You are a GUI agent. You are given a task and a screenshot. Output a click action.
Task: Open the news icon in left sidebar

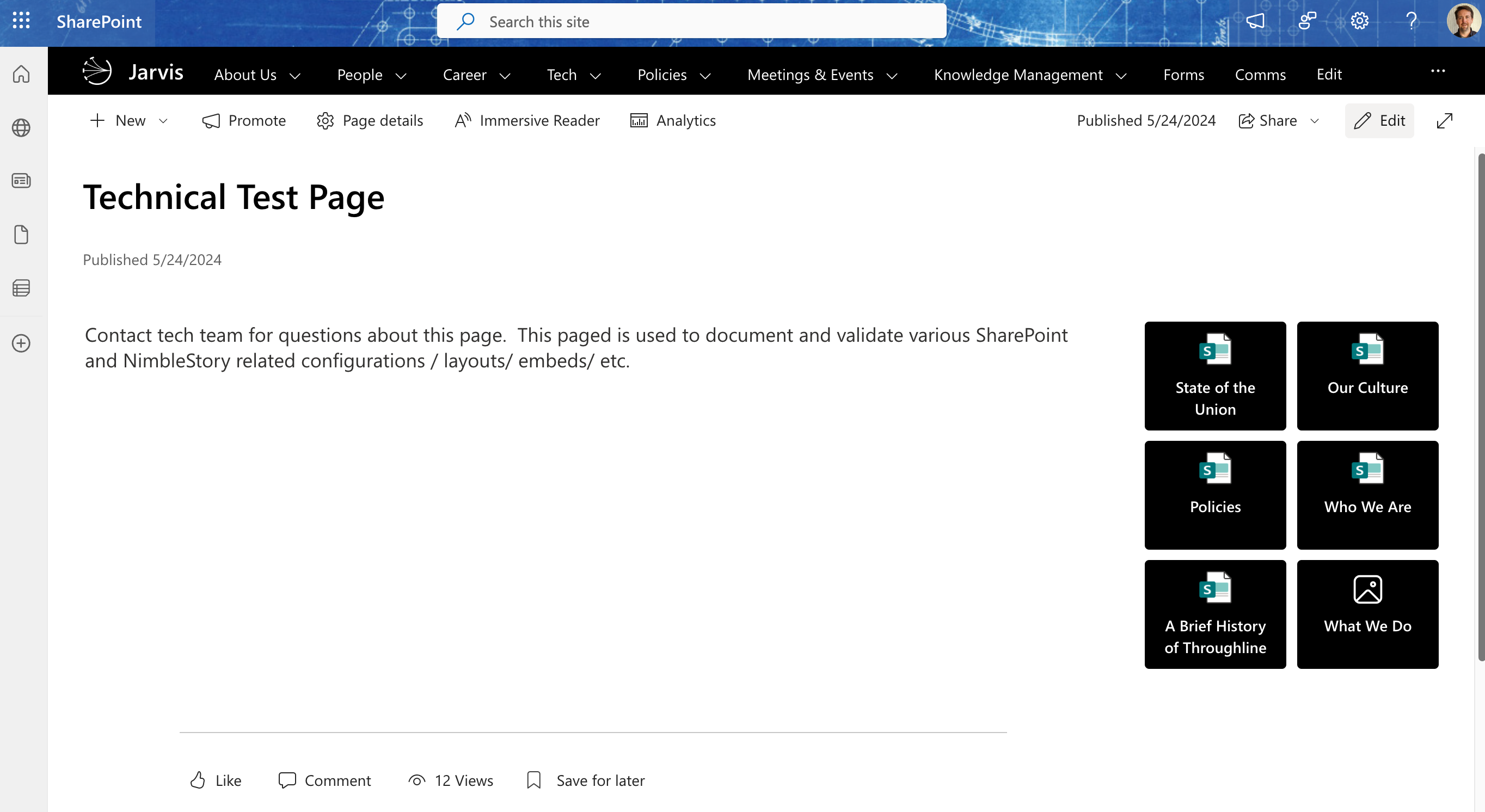click(21, 181)
